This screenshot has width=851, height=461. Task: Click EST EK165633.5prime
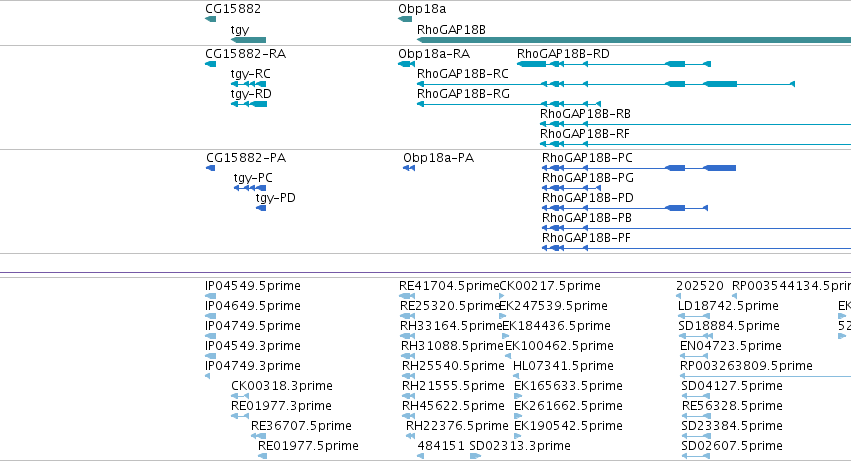tap(568, 387)
